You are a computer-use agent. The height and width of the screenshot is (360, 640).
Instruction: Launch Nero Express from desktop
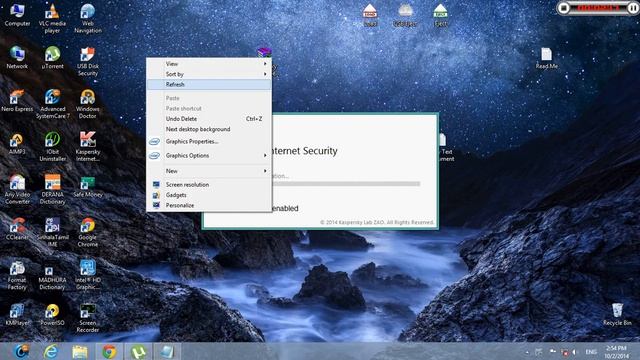tap(17, 100)
